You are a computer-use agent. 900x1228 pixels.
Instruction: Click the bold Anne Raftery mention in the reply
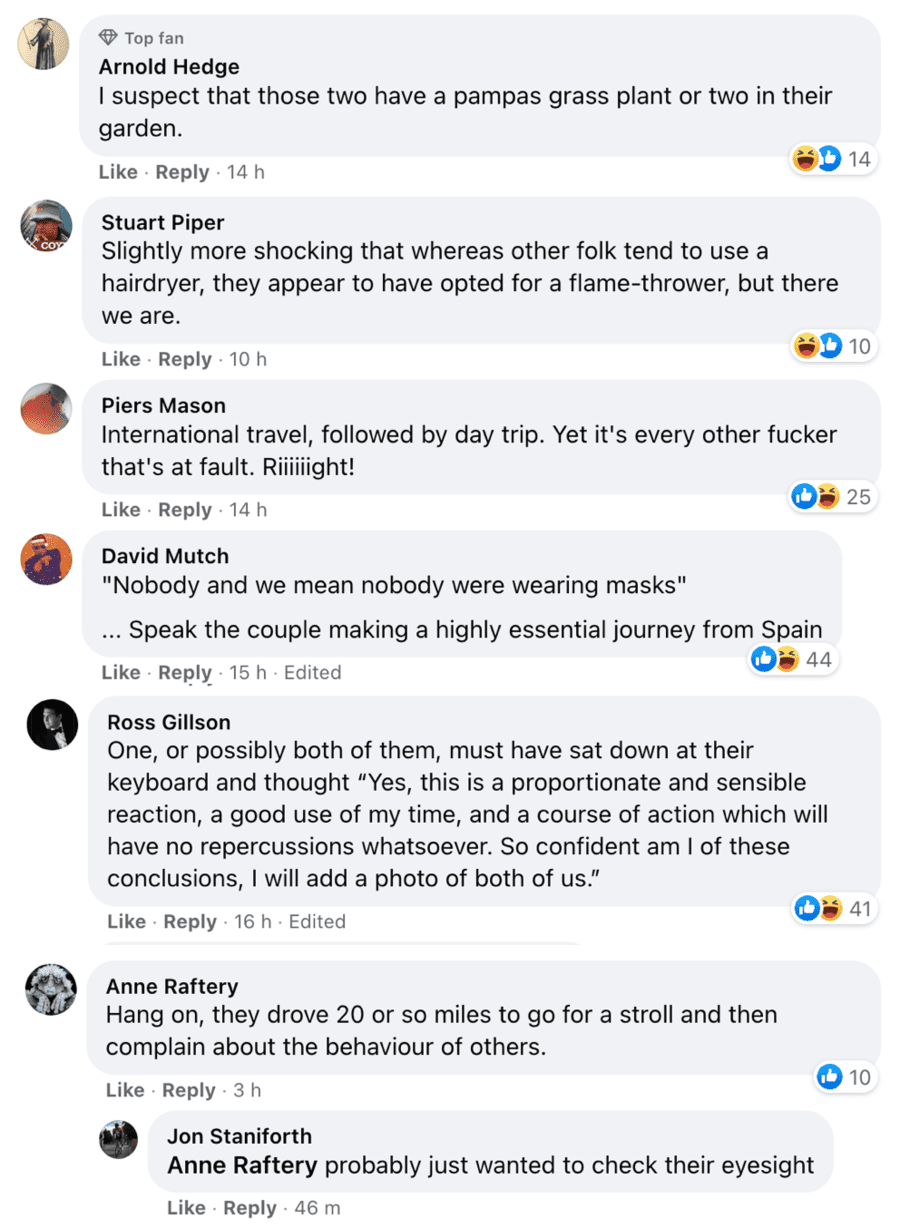pos(242,1165)
